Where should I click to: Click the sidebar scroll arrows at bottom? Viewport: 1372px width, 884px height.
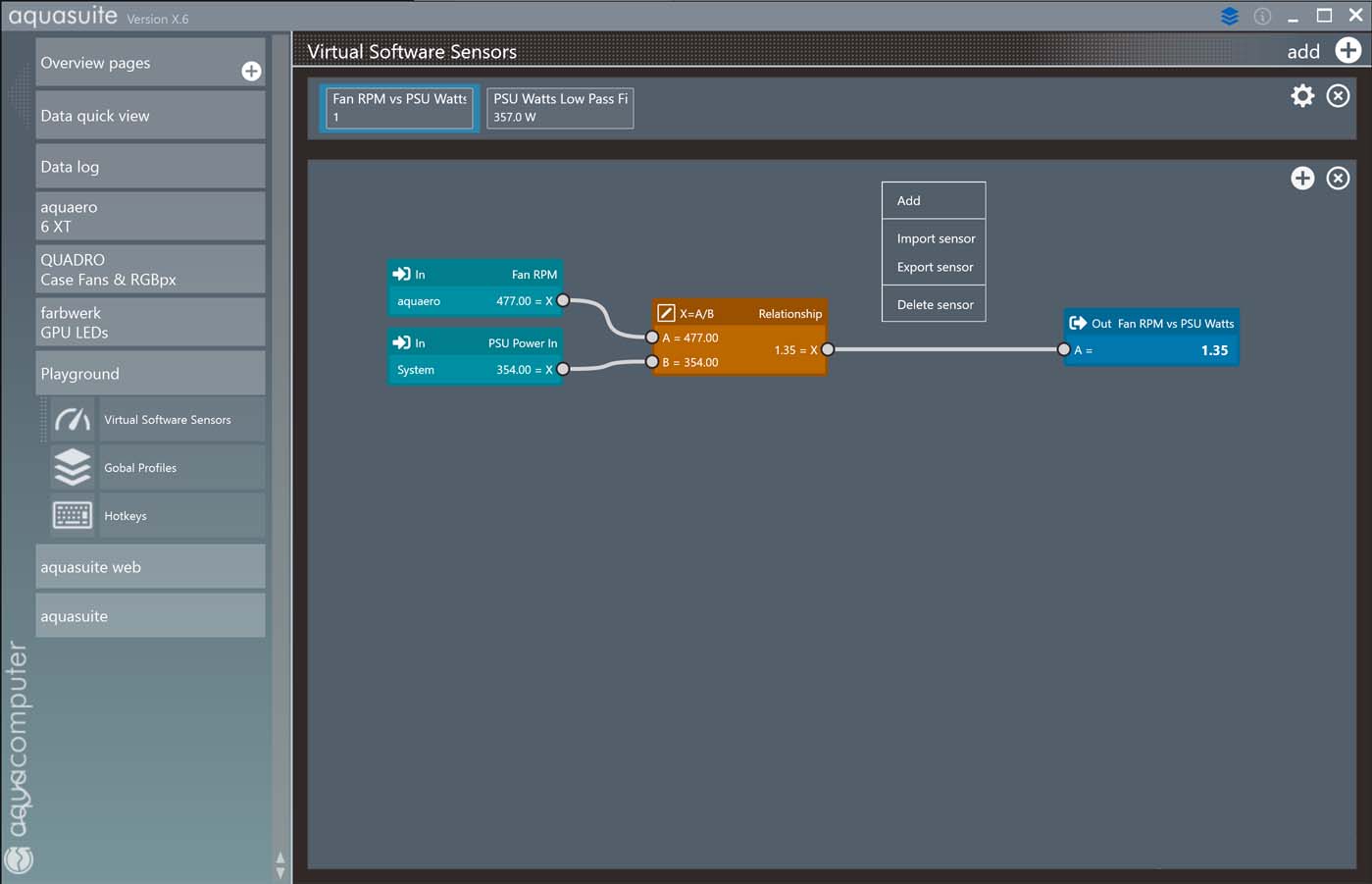(x=280, y=865)
